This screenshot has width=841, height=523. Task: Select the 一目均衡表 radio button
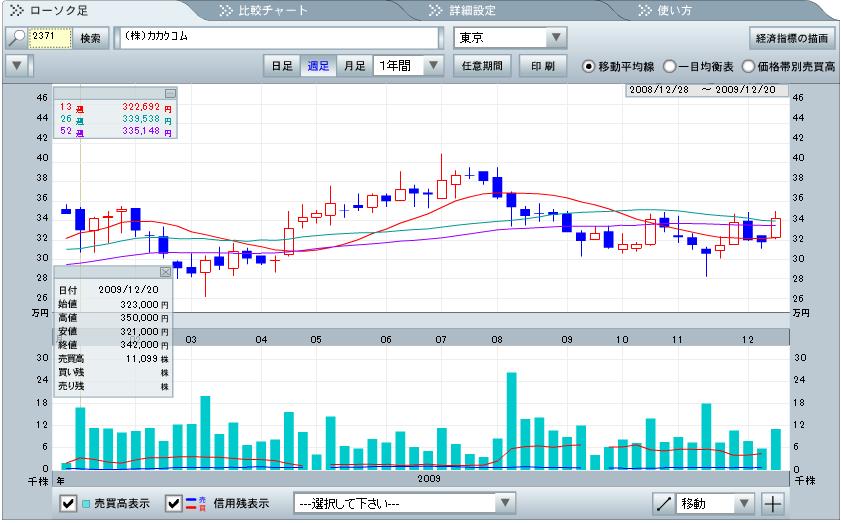click(668, 66)
